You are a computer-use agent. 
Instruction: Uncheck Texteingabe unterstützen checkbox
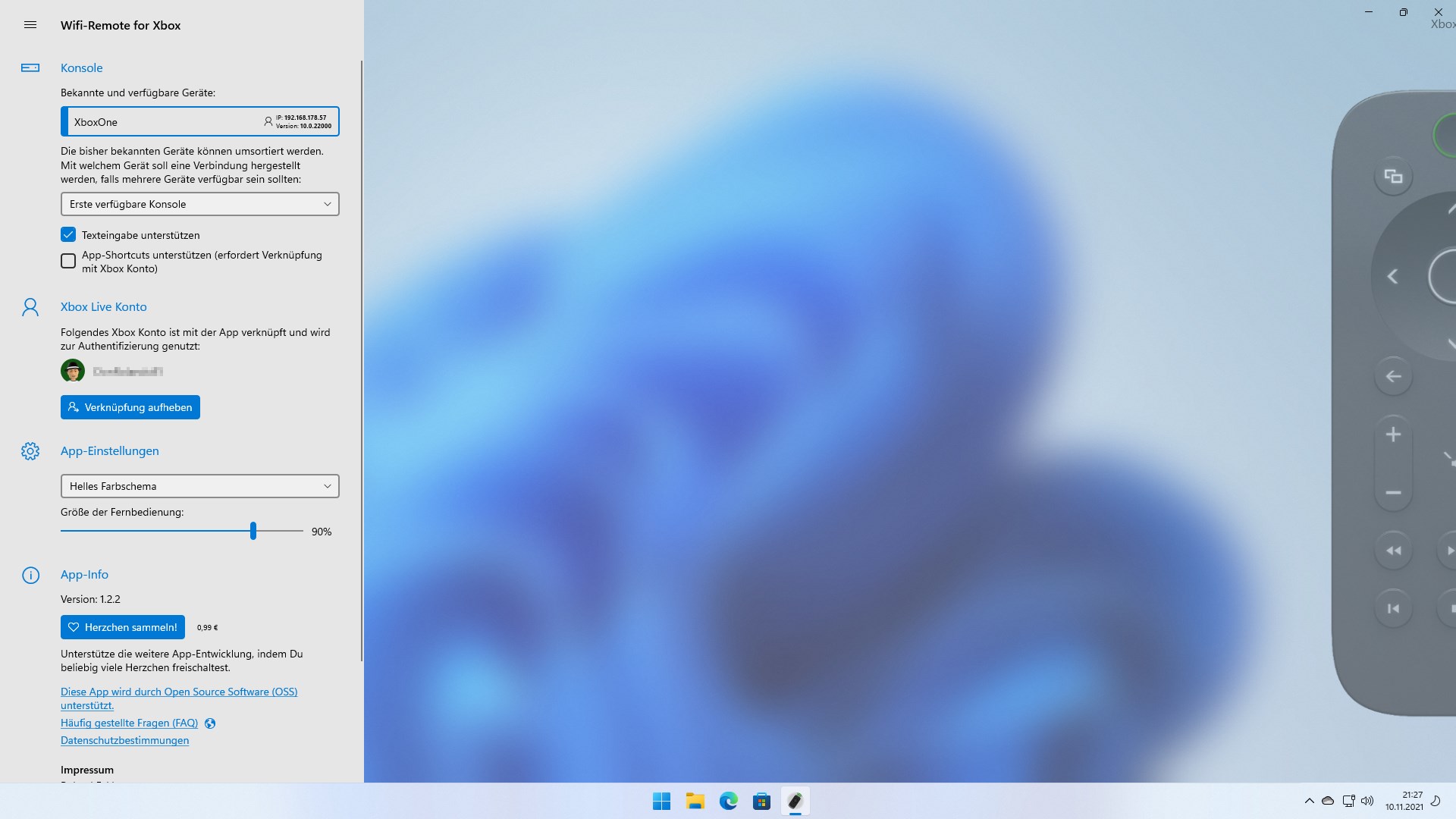pyautogui.click(x=68, y=235)
